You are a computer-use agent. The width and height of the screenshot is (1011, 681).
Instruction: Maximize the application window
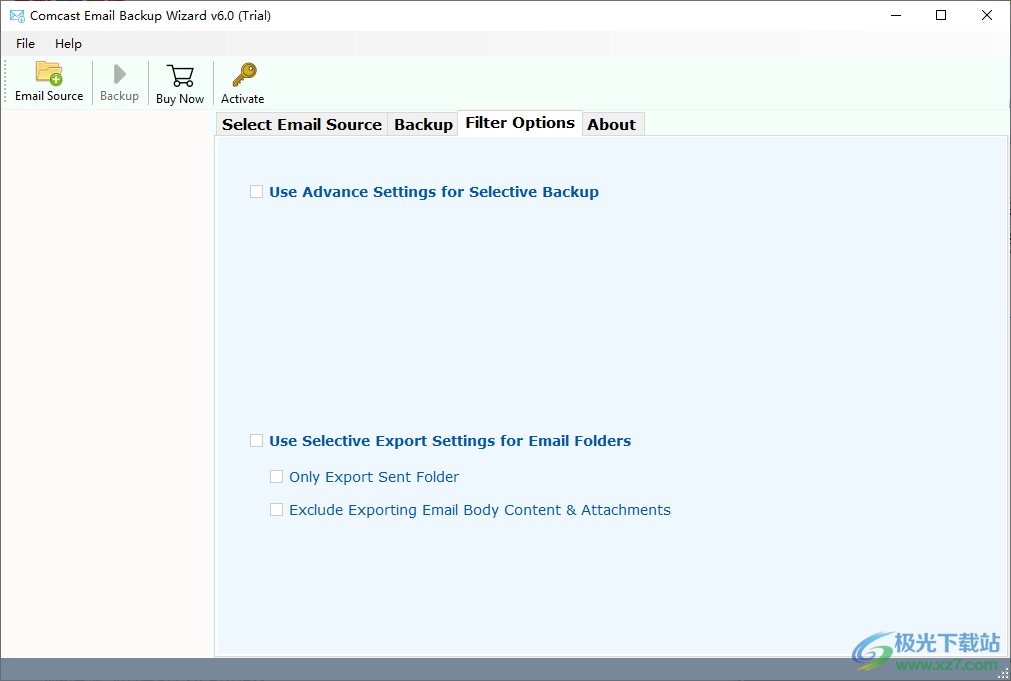941,15
